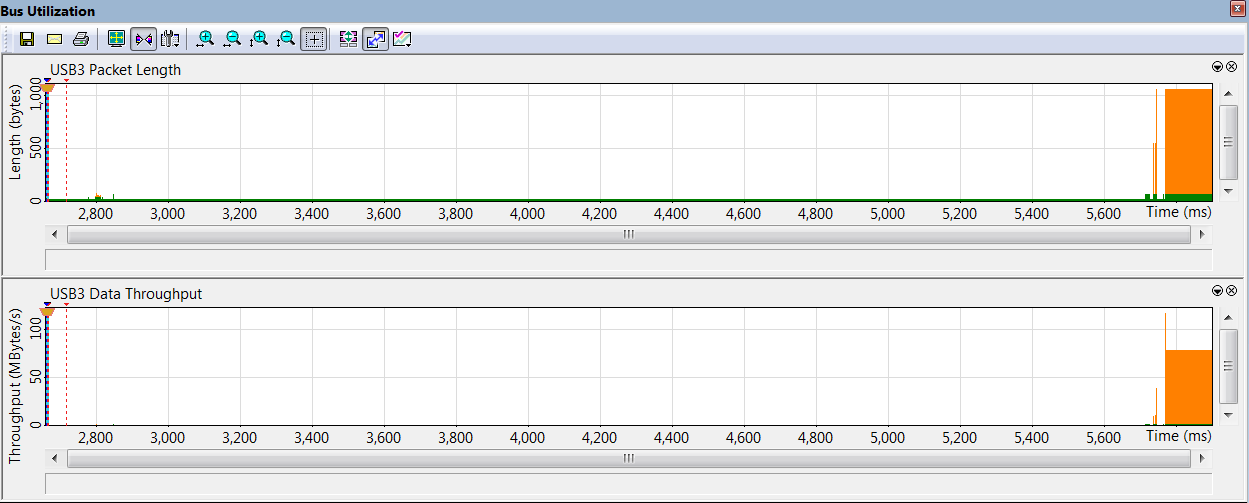
Task: Click the full screen monitor icon
Action: point(116,39)
